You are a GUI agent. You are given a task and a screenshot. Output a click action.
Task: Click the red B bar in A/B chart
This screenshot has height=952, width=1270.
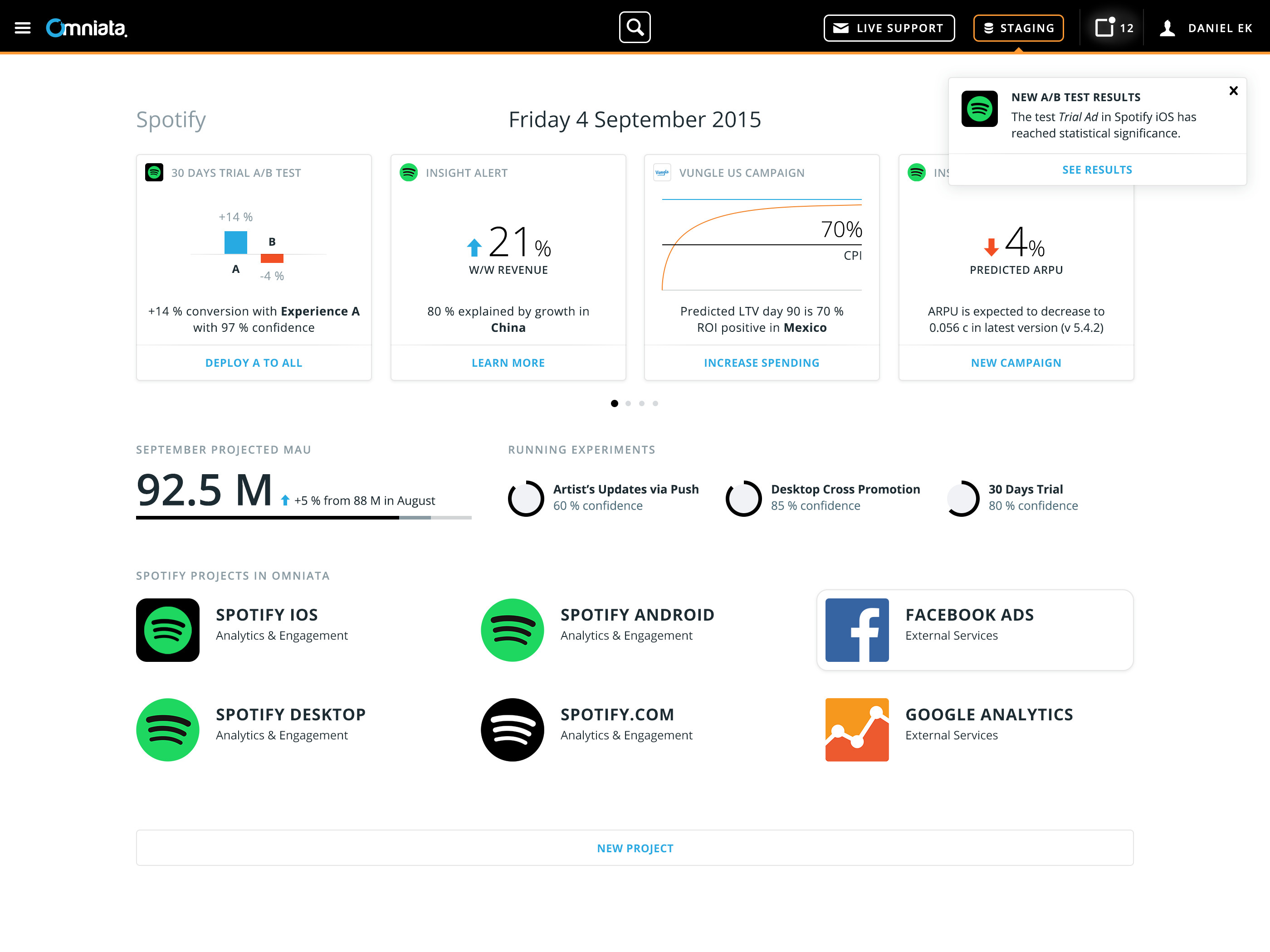pyautogui.click(x=272, y=258)
